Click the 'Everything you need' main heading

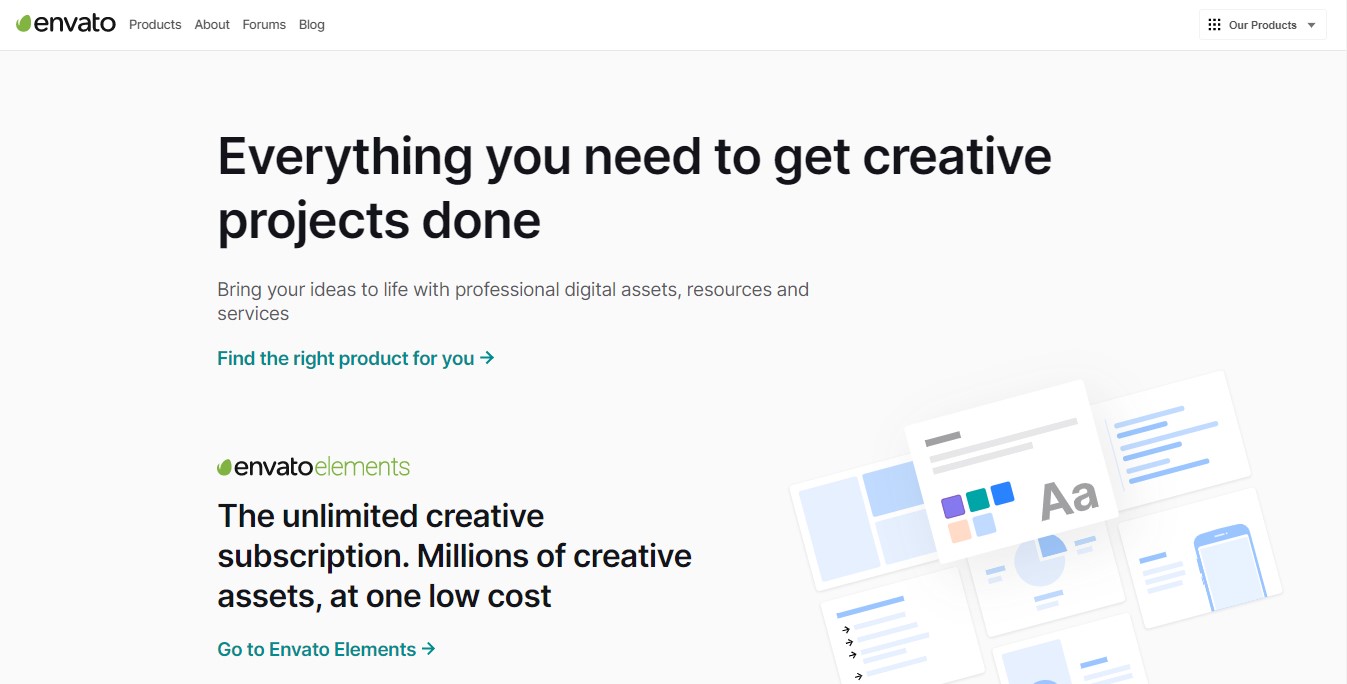click(x=634, y=188)
